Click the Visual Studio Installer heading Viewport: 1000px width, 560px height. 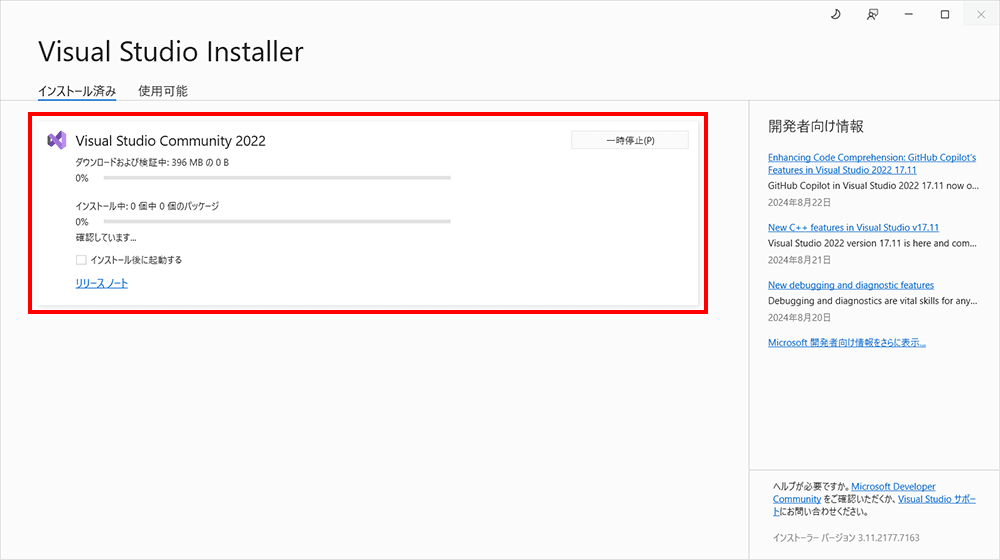click(x=171, y=52)
